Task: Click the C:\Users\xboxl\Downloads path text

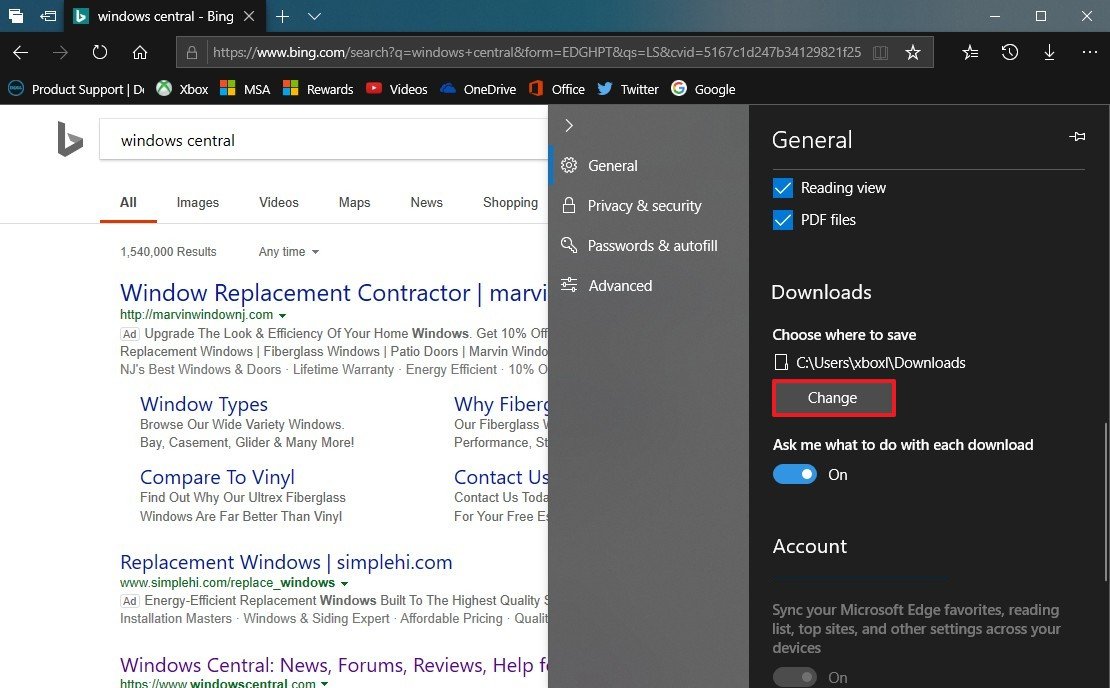Action: [881, 363]
